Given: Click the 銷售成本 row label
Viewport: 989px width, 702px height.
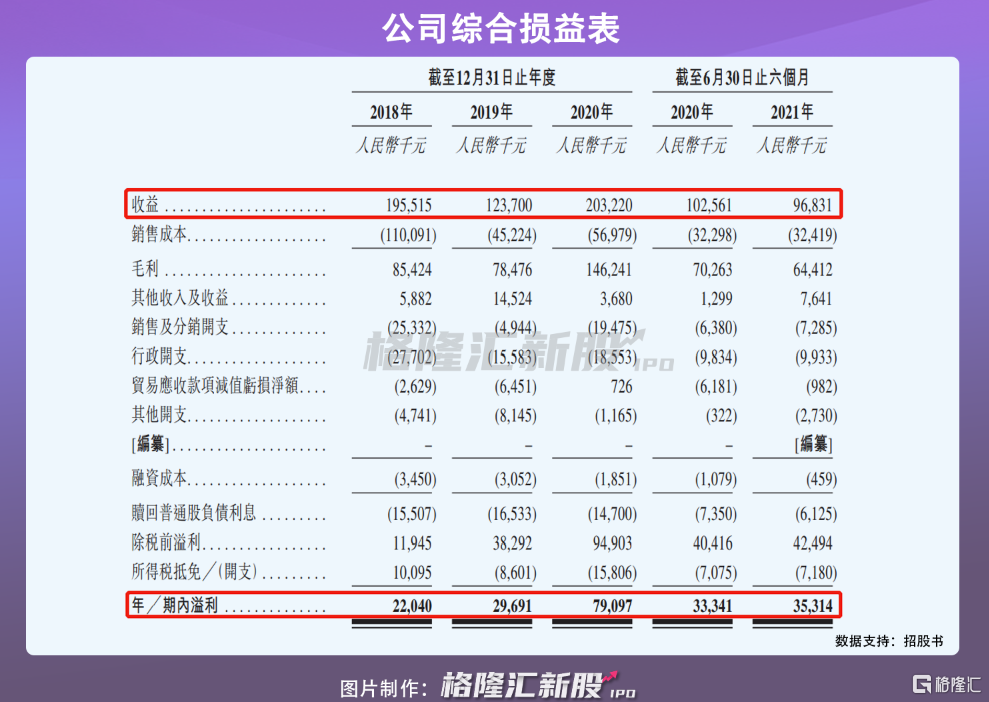Looking at the screenshot, I should click(x=160, y=236).
